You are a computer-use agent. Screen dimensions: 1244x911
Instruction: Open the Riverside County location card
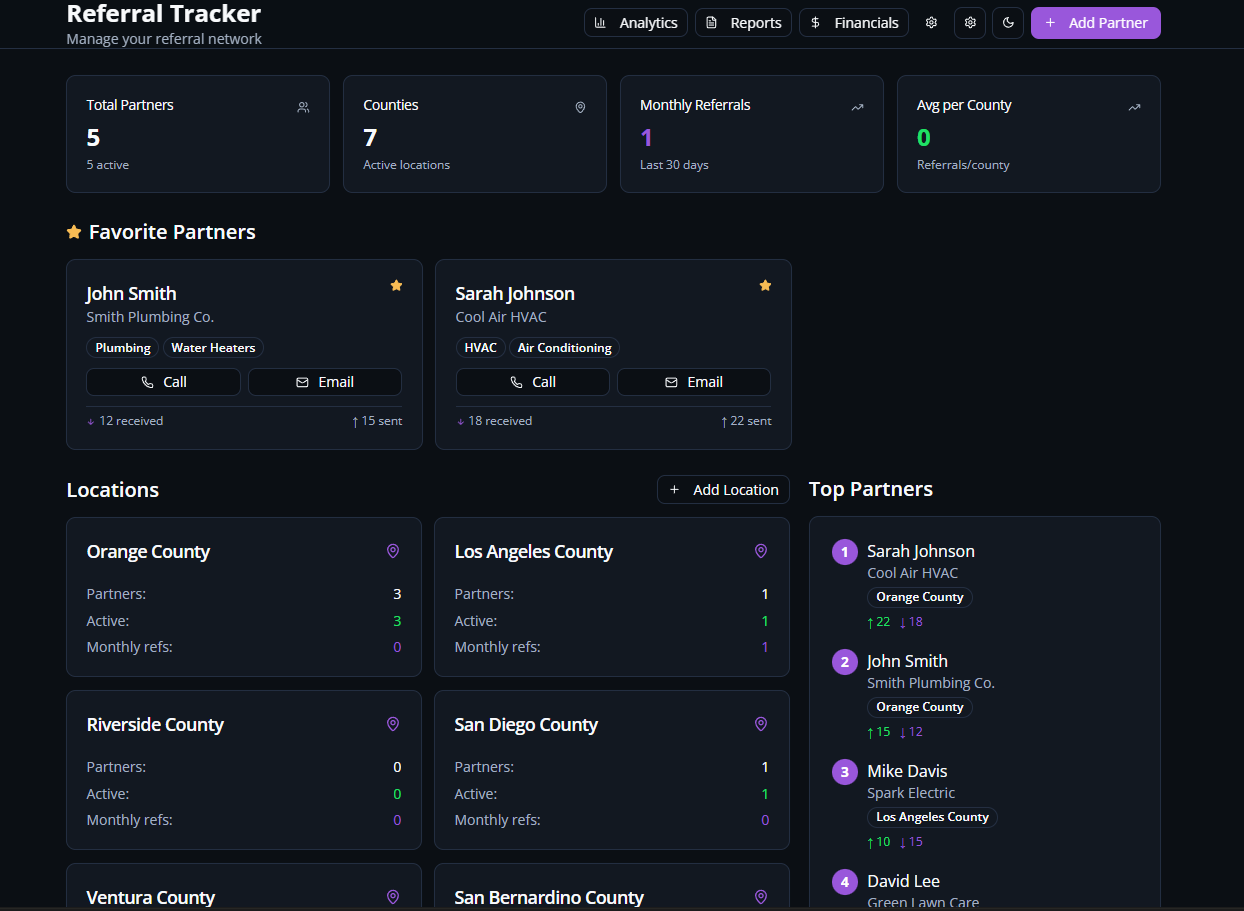pyautogui.click(x=243, y=768)
